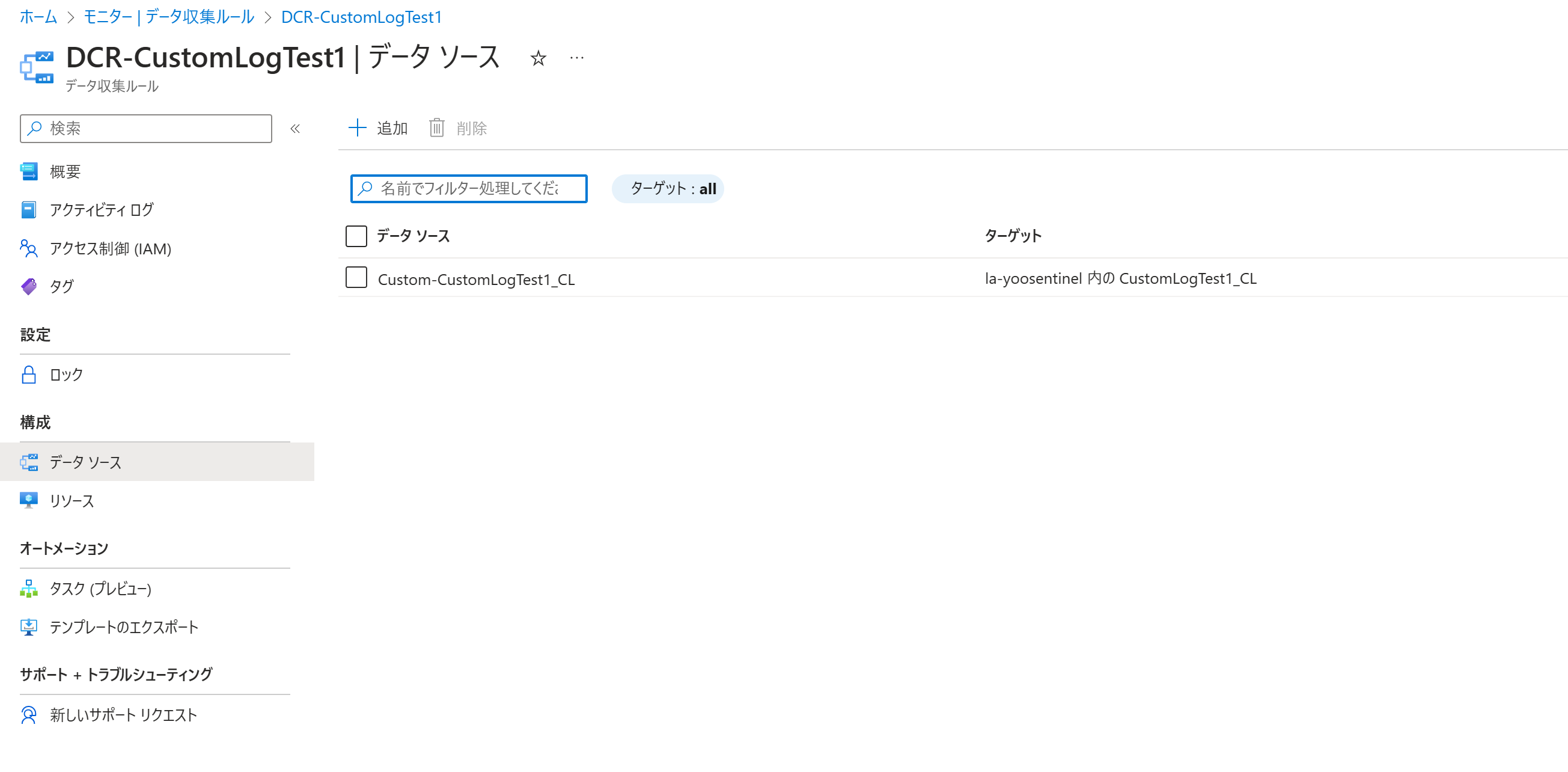Select リソース menu item
The image size is (1568, 772).
click(71, 500)
